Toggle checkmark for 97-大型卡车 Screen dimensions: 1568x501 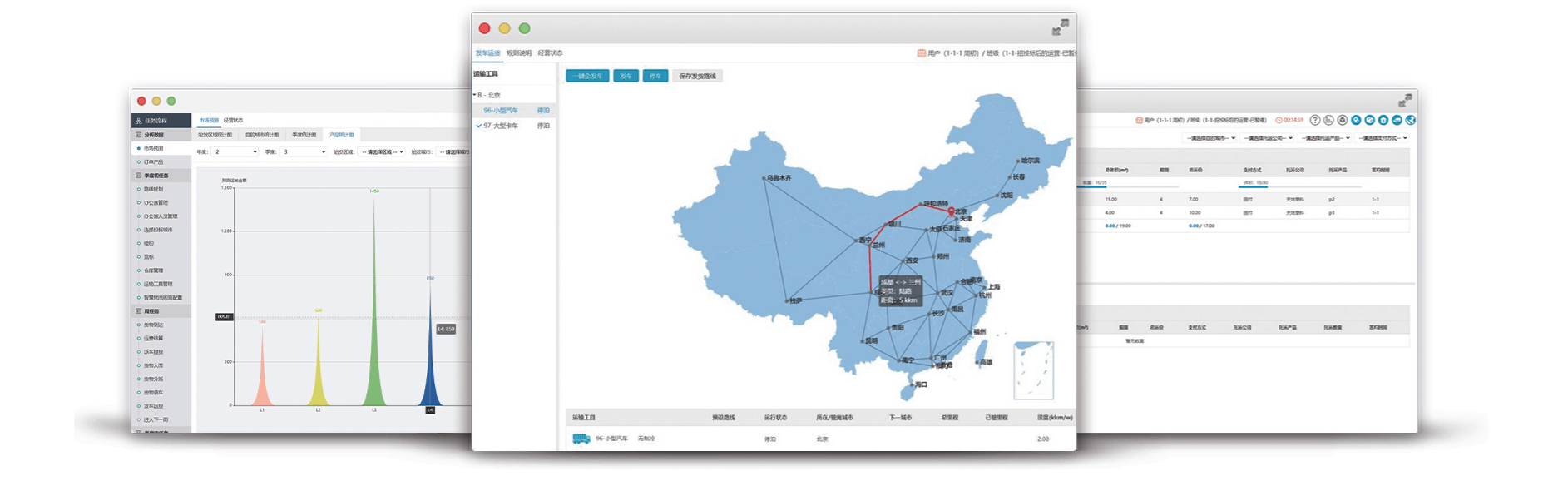point(479,126)
